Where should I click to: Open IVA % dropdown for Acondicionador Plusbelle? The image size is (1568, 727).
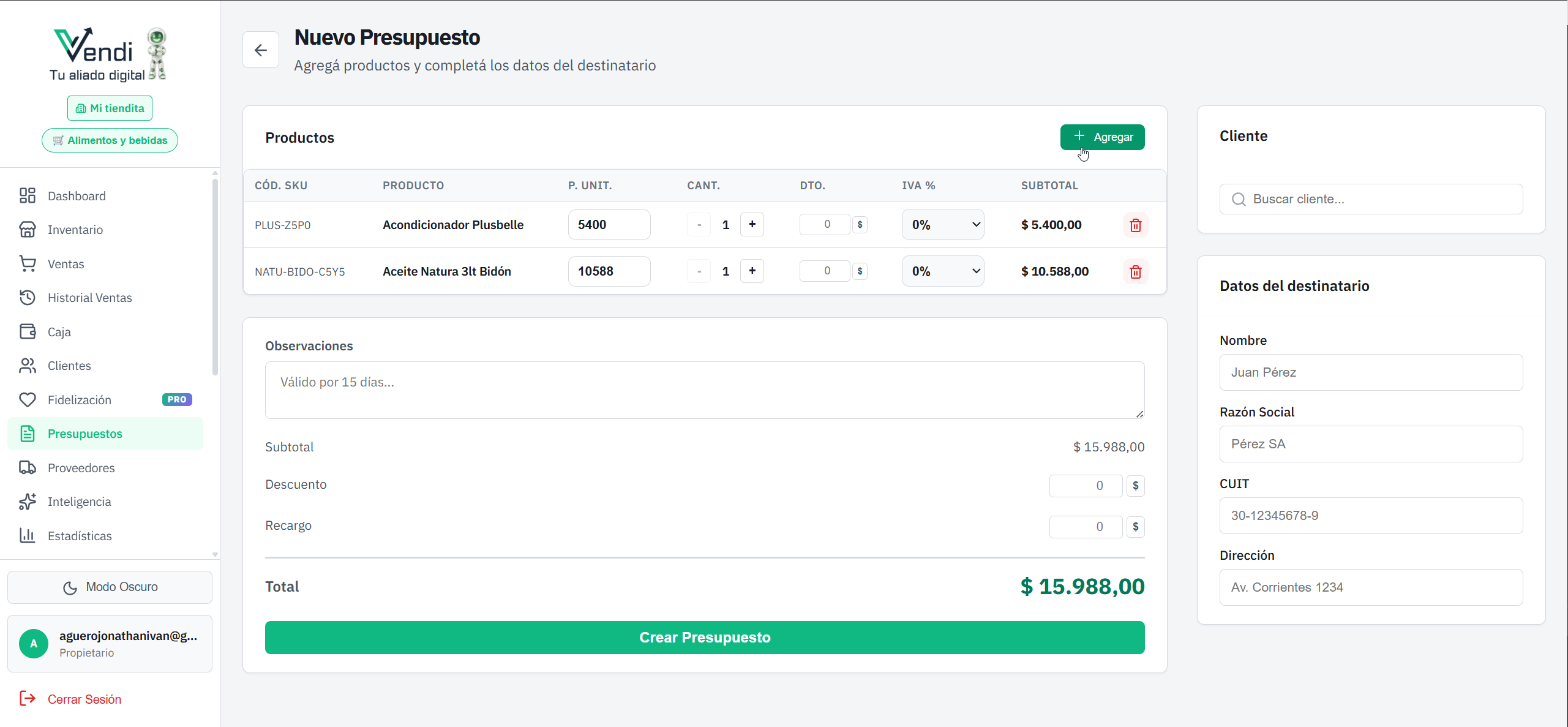tap(943, 225)
